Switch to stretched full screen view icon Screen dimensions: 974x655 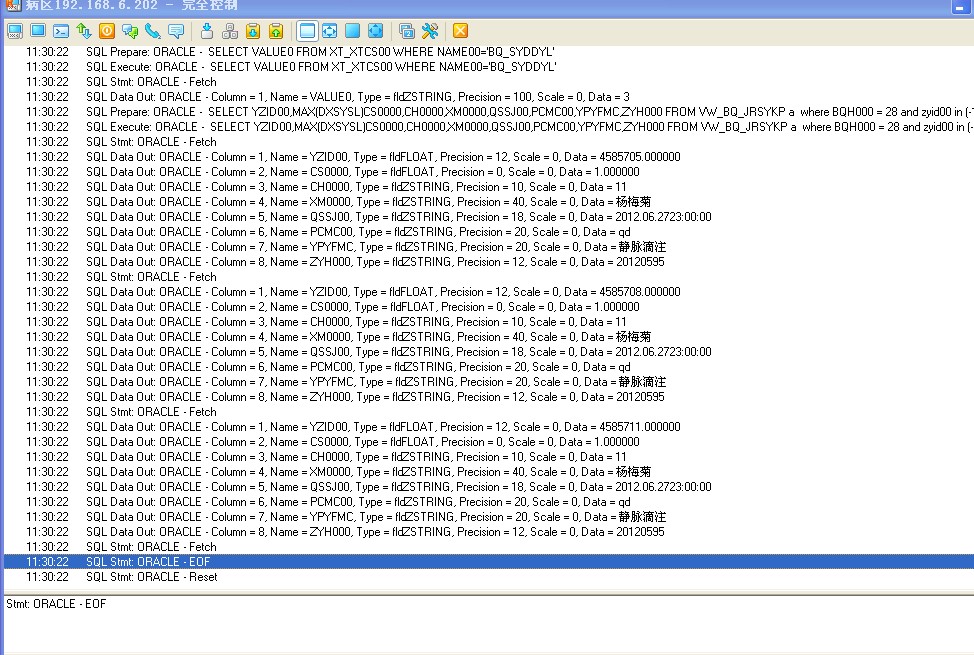pyautogui.click(x=375, y=30)
